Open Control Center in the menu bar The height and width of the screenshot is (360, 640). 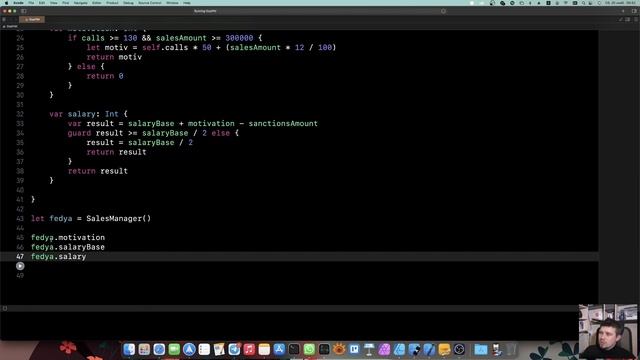pos(591,3)
